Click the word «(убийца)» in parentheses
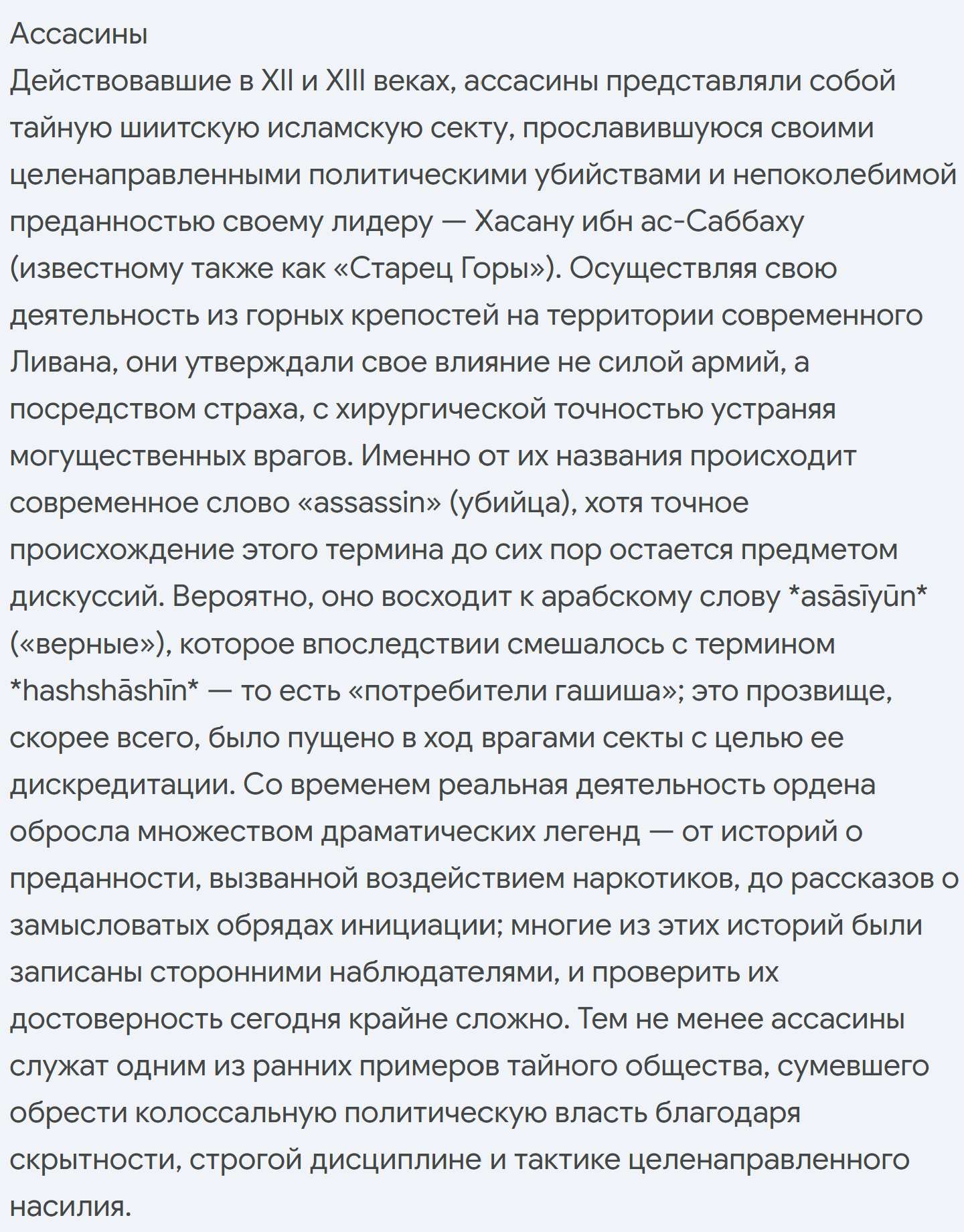The image size is (964, 1232). pyautogui.click(x=513, y=503)
